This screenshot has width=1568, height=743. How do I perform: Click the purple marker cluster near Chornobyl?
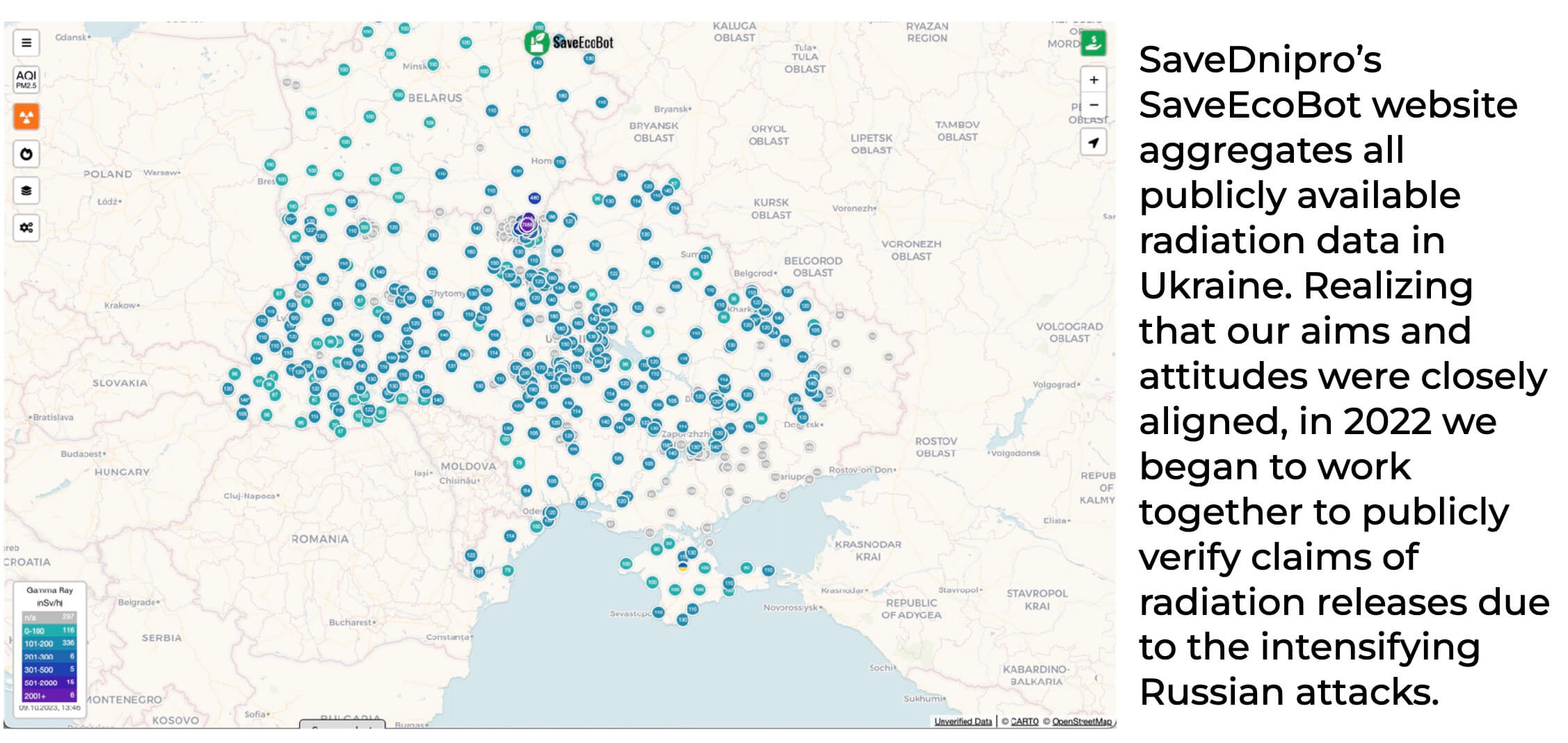click(x=527, y=225)
